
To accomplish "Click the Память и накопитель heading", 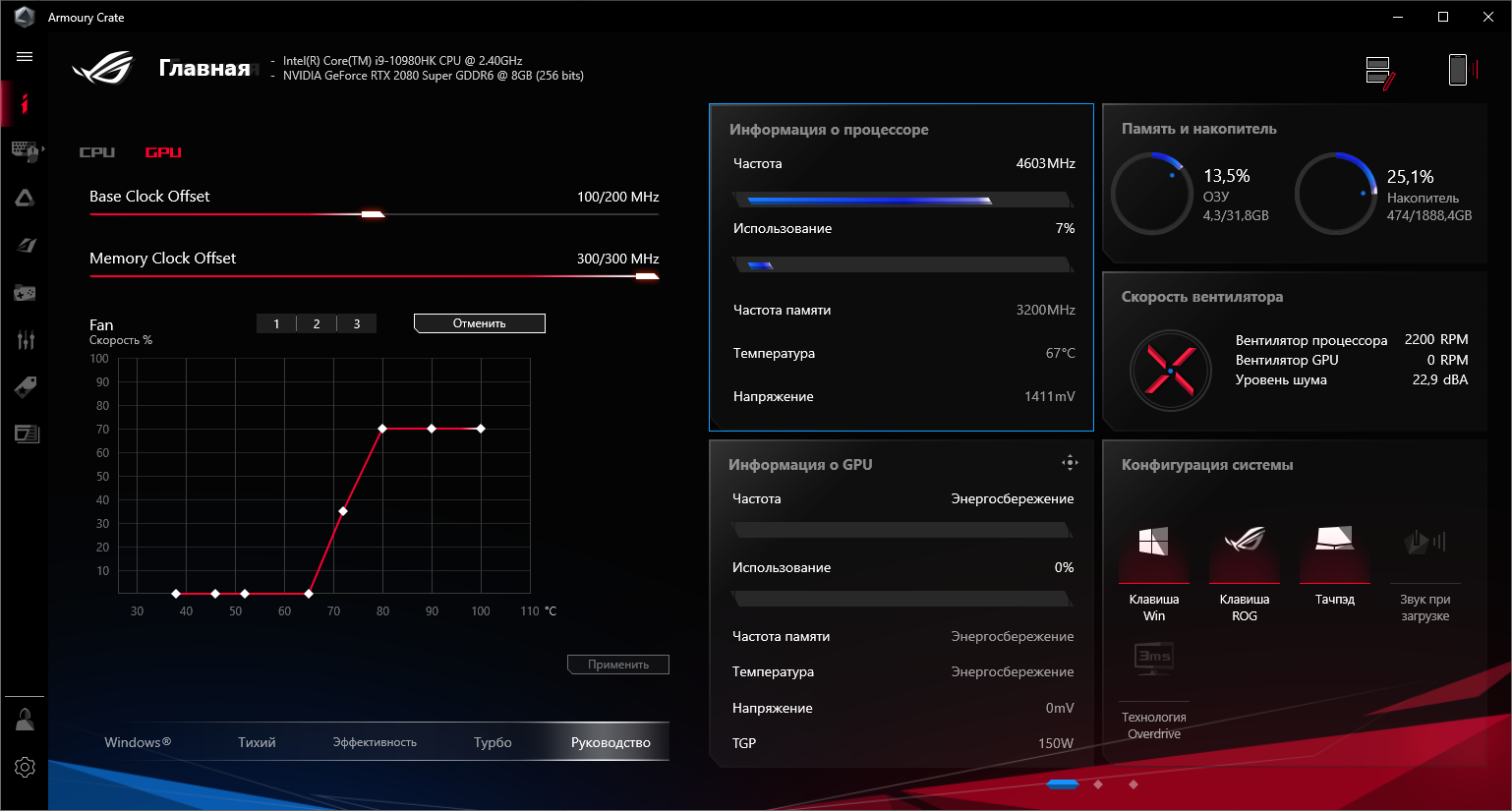I will tap(1199, 129).
